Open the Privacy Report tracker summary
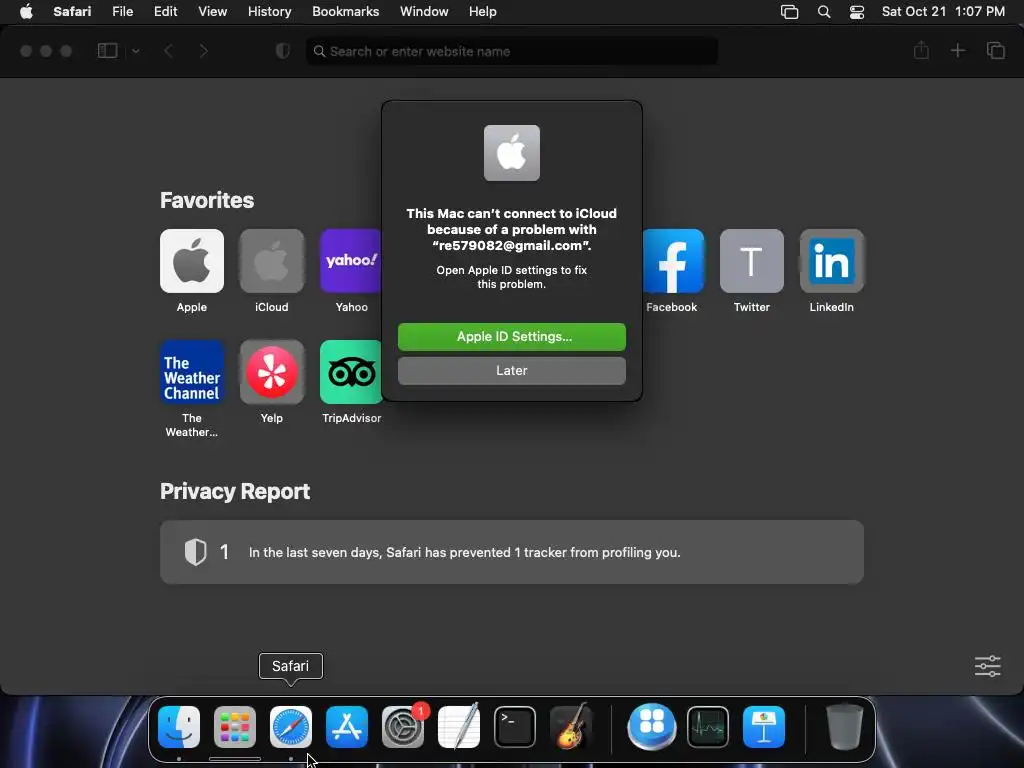 point(512,552)
